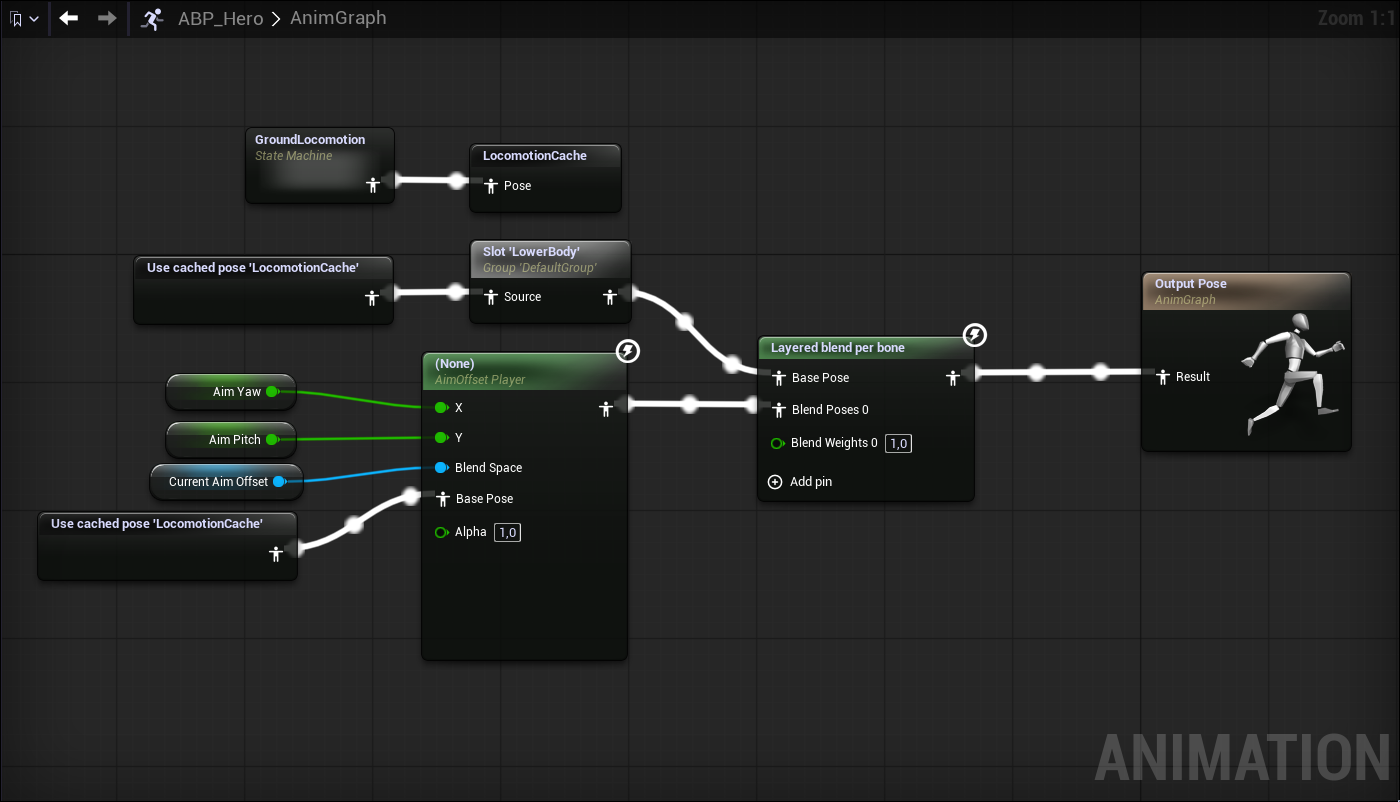Click fast-path lightning icon on AimOffset Player
The width and height of the screenshot is (1400, 802).
[x=627, y=351]
